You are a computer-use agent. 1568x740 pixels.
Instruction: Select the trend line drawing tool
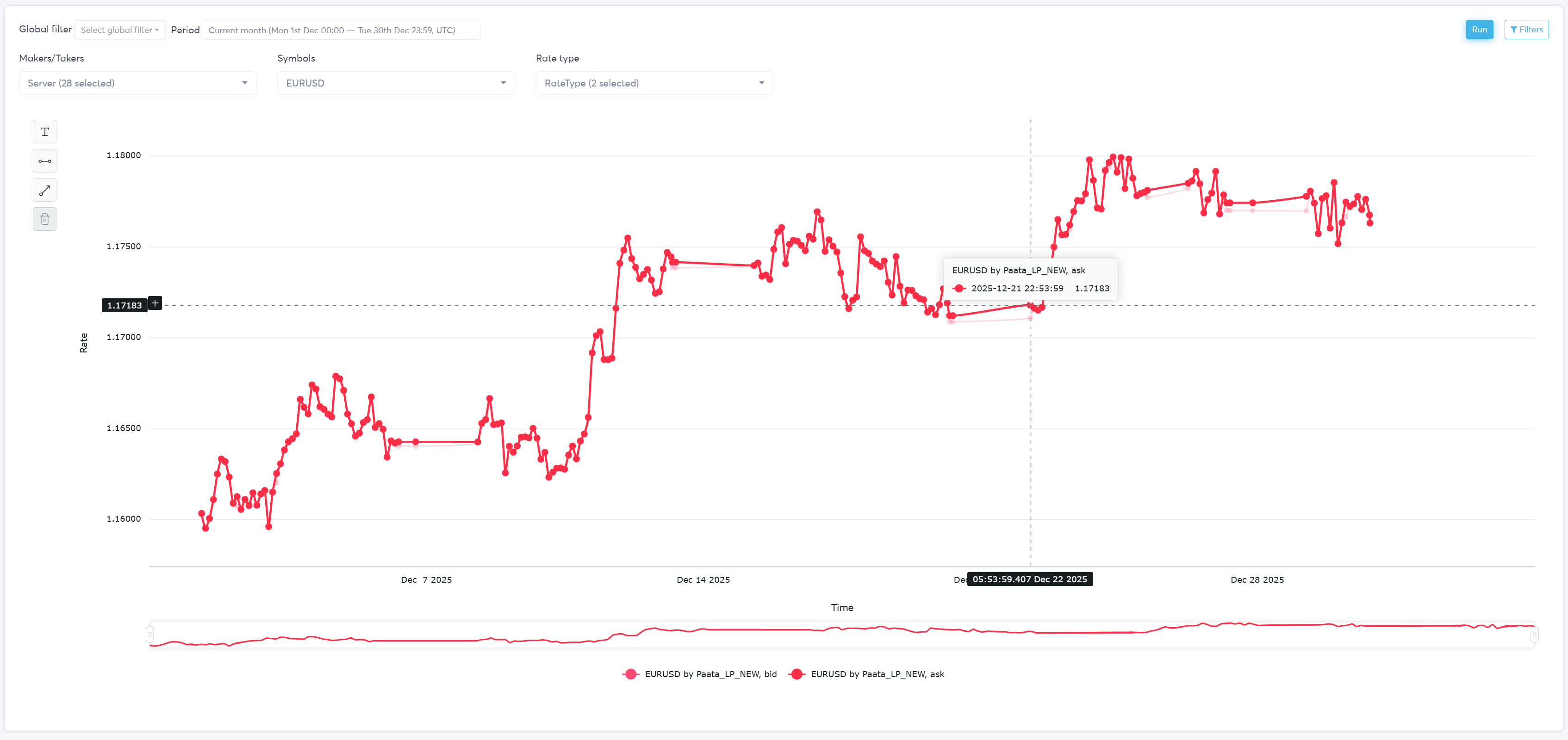(x=44, y=191)
